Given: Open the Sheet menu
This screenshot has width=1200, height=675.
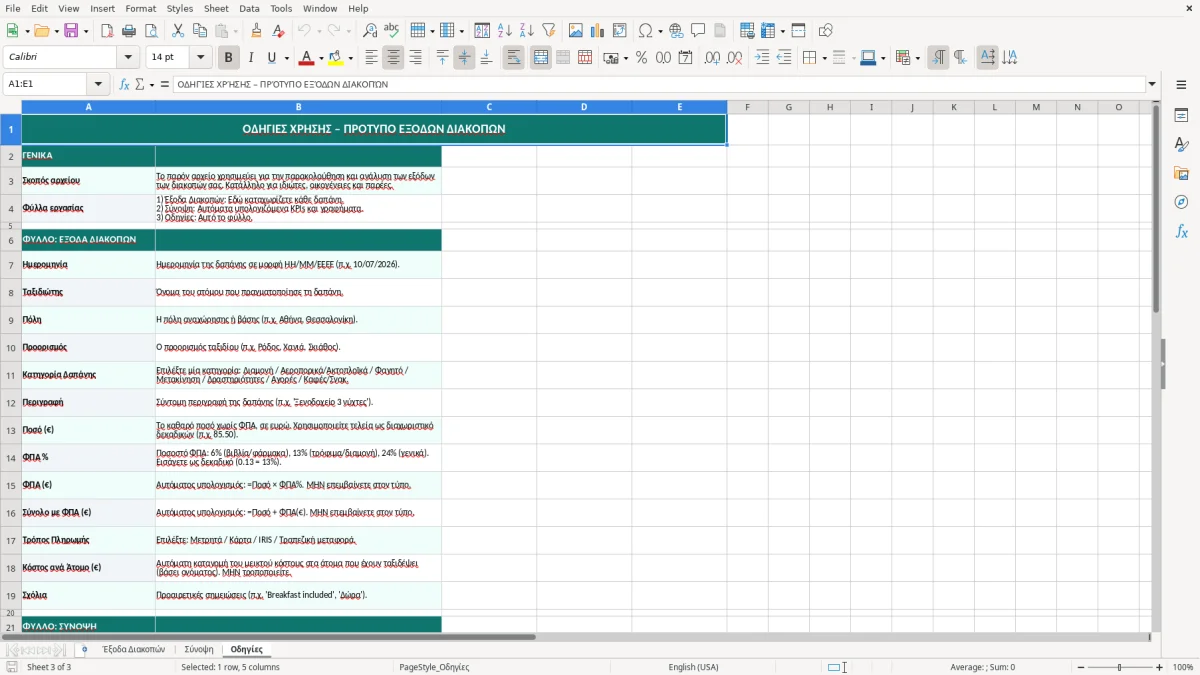Looking at the screenshot, I should coord(216,8).
